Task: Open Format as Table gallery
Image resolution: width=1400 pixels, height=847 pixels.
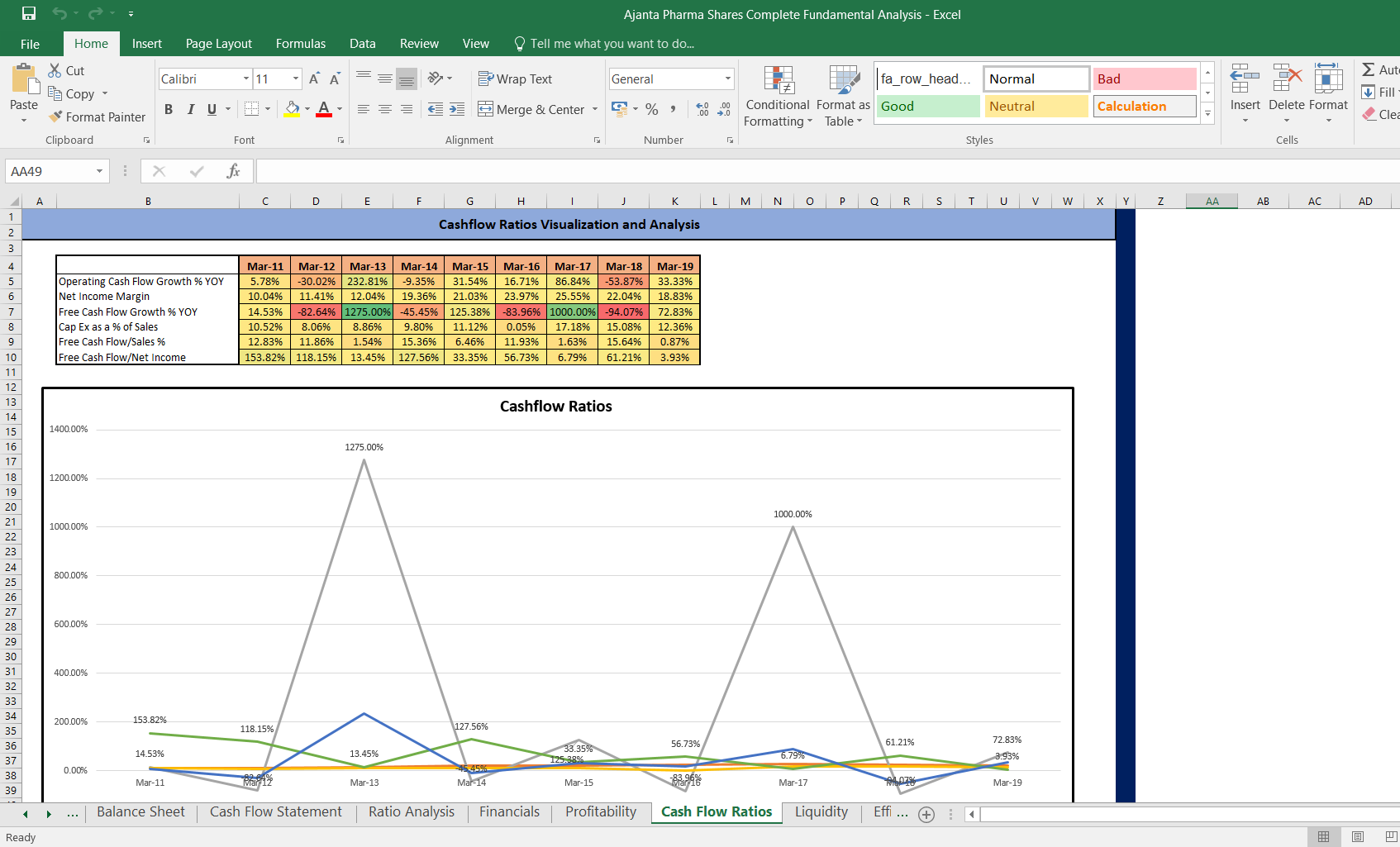Action: coord(843,97)
